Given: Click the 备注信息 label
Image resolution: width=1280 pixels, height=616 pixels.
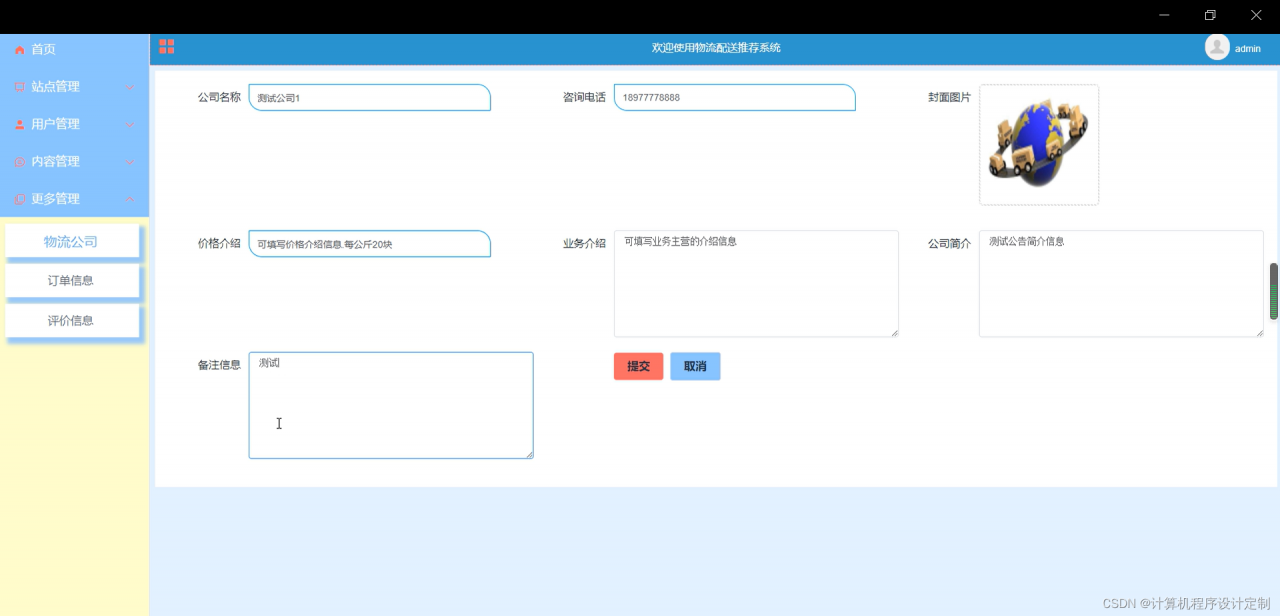Looking at the screenshot, I should coord(219,365).
